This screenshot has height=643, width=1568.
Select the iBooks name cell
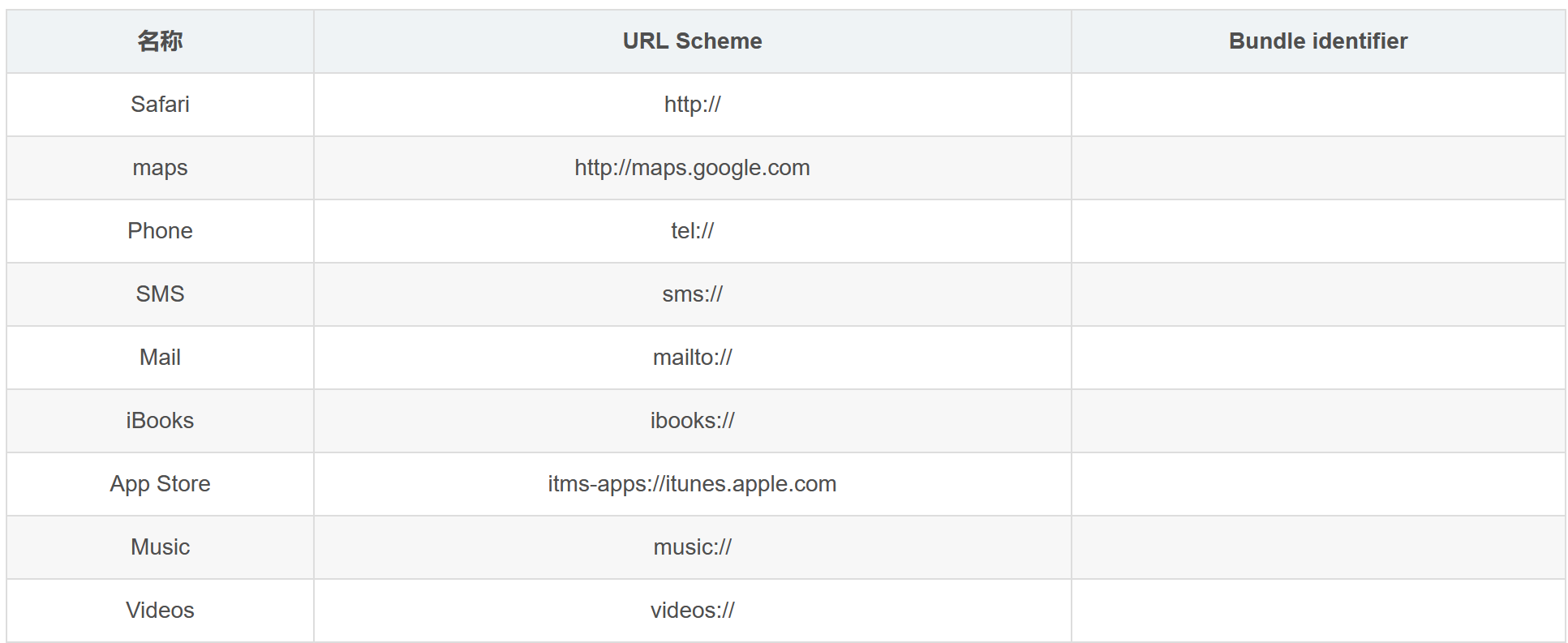160,421
